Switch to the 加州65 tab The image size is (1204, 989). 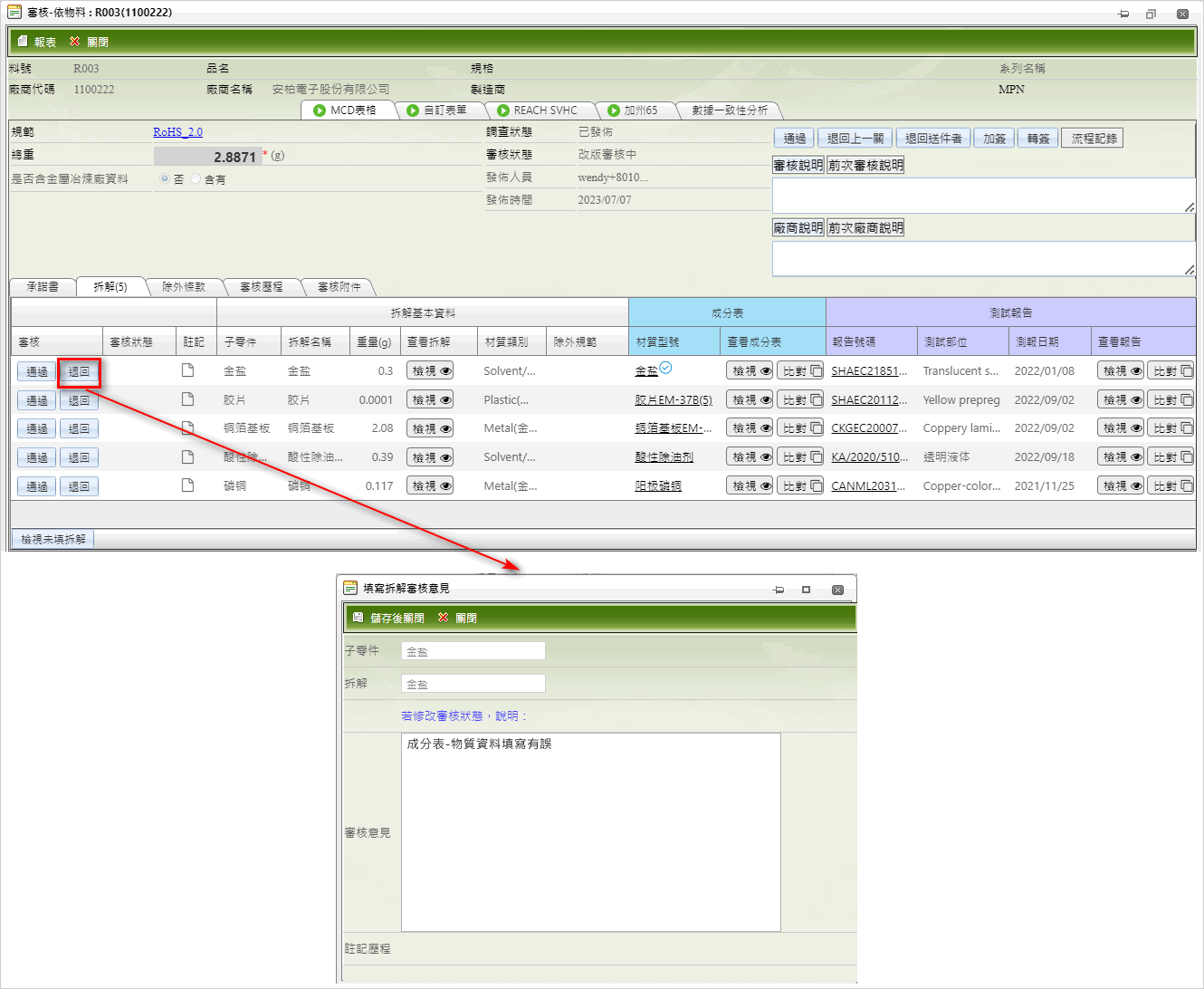[x=635, y=110]
